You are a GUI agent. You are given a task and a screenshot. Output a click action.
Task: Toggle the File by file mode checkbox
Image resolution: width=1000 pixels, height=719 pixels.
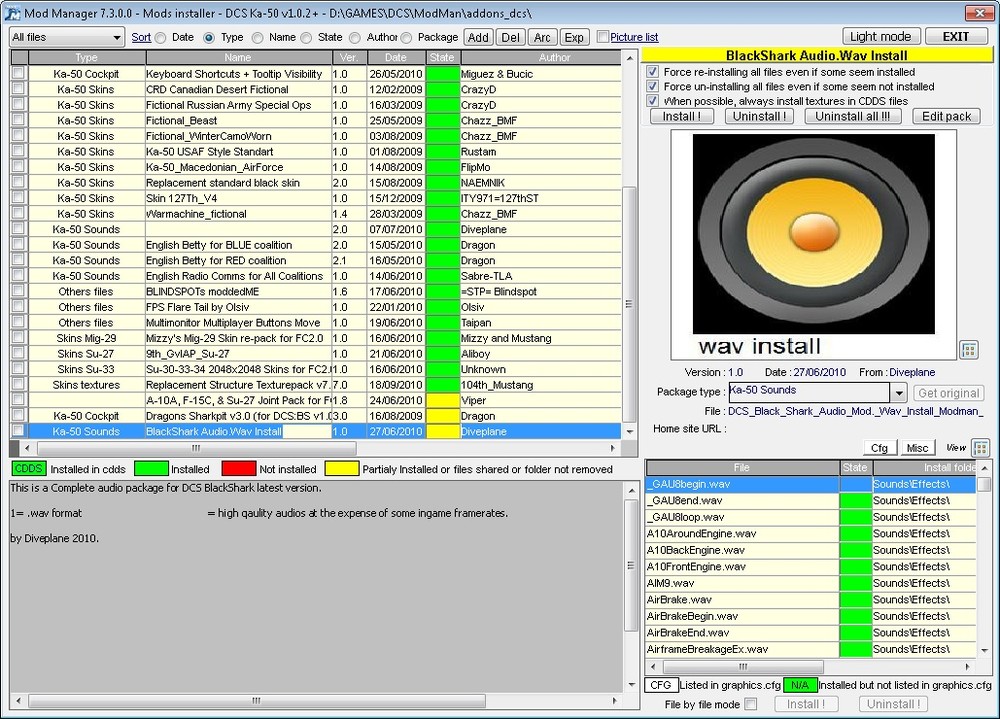pyautogui.click(x=751, y=704)
